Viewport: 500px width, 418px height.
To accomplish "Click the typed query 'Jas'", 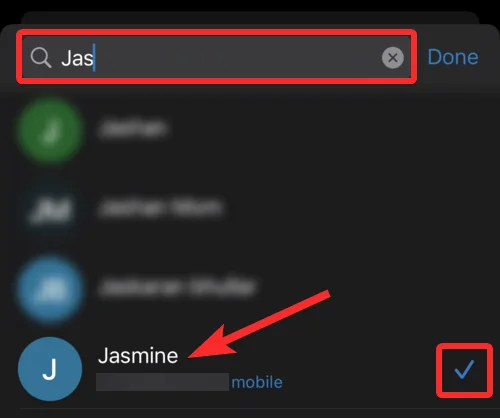I will click(77, 58).
